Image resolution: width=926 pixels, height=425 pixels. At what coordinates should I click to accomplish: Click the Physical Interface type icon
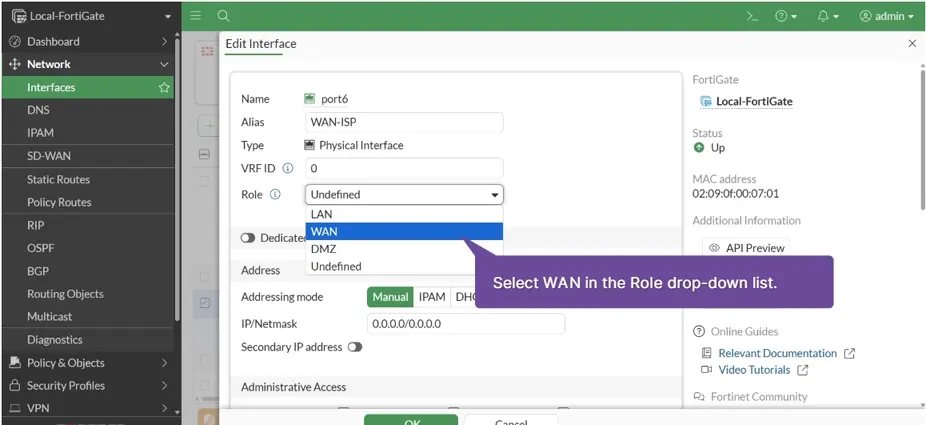coord(309,145)
